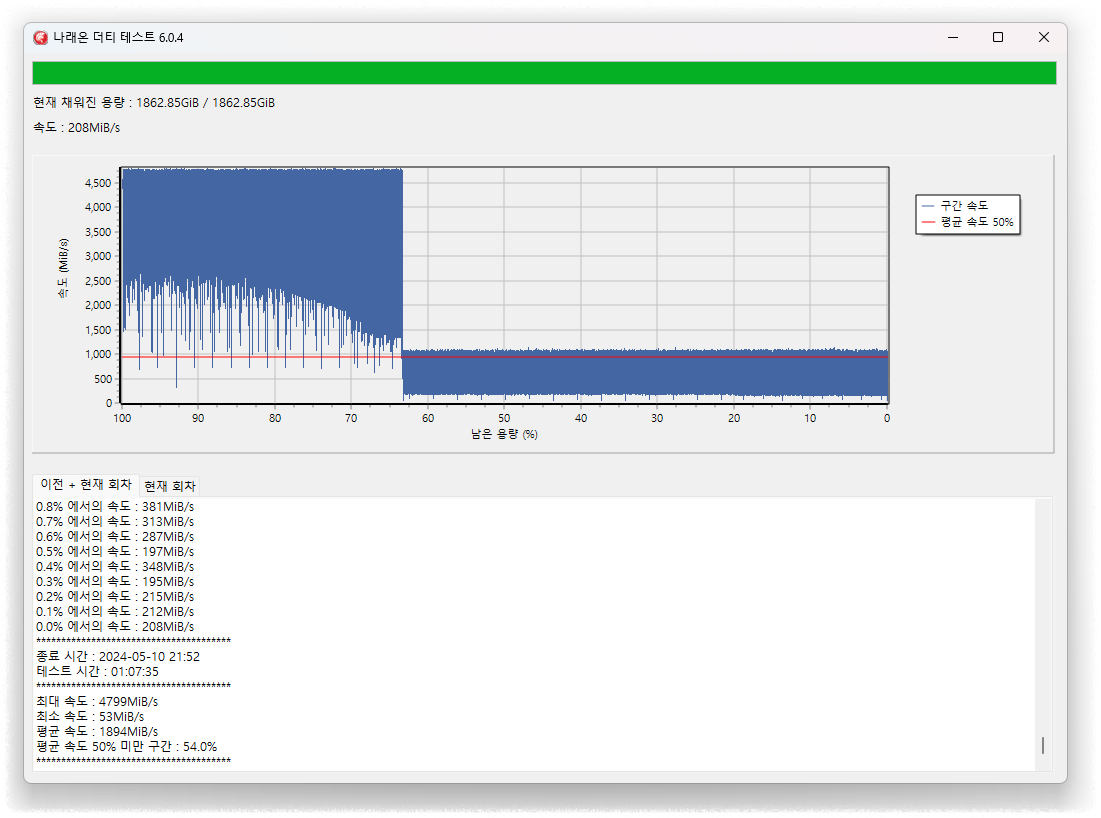Select the log line 0.0% 에서의 속도 : 208MiB/s

tap(115, 626)
